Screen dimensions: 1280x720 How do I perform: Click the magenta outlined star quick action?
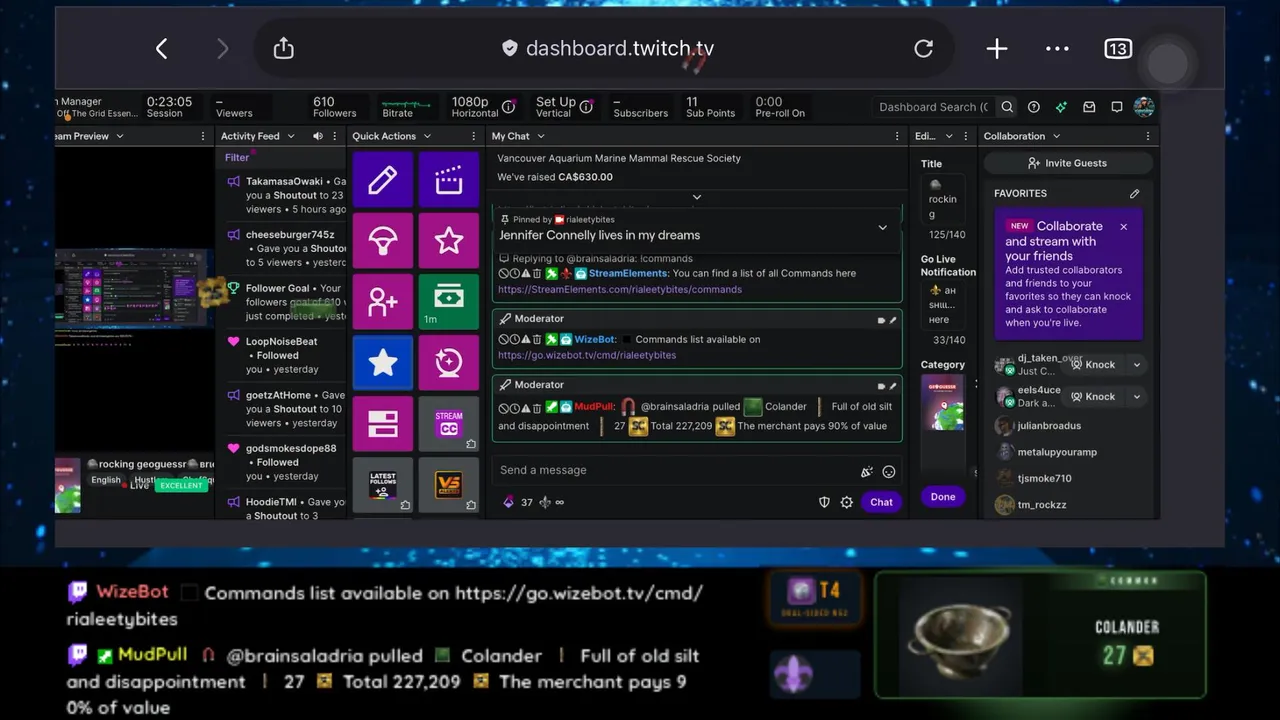[x=449, y=241]
